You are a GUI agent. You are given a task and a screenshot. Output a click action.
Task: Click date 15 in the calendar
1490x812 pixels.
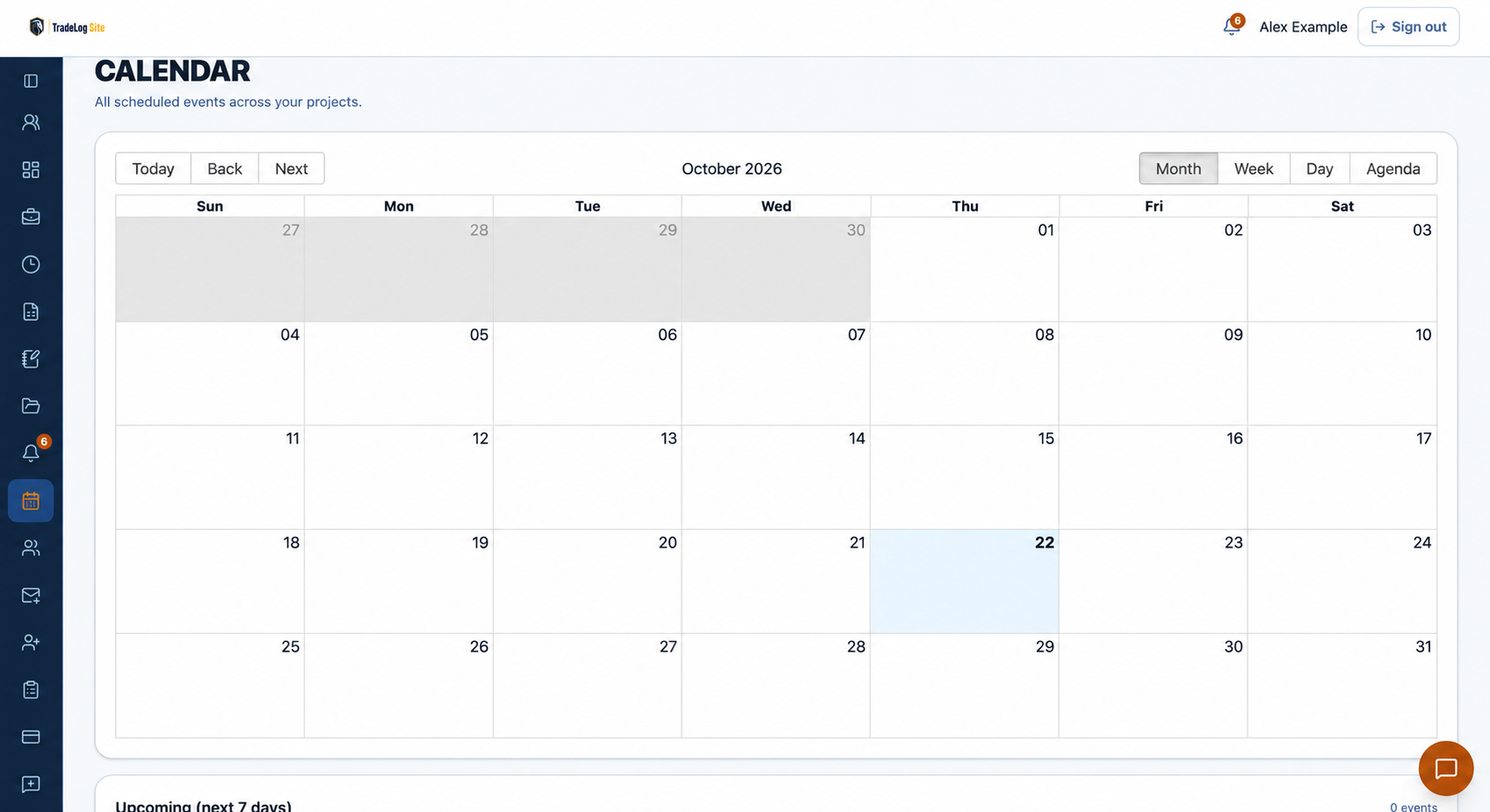tap(1045, 438)
